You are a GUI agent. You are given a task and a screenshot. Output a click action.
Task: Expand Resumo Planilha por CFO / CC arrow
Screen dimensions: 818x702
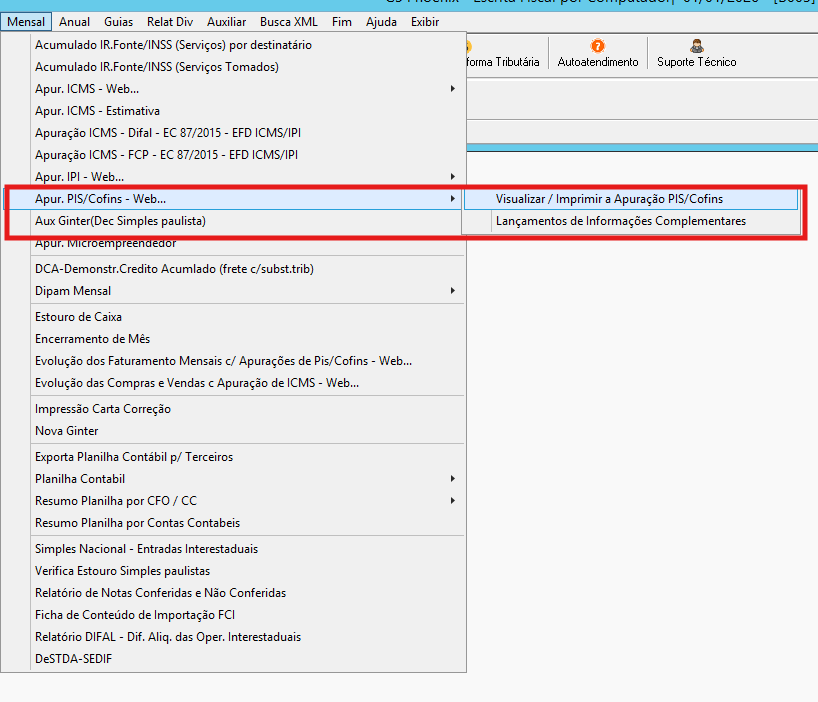pos(453,501)
